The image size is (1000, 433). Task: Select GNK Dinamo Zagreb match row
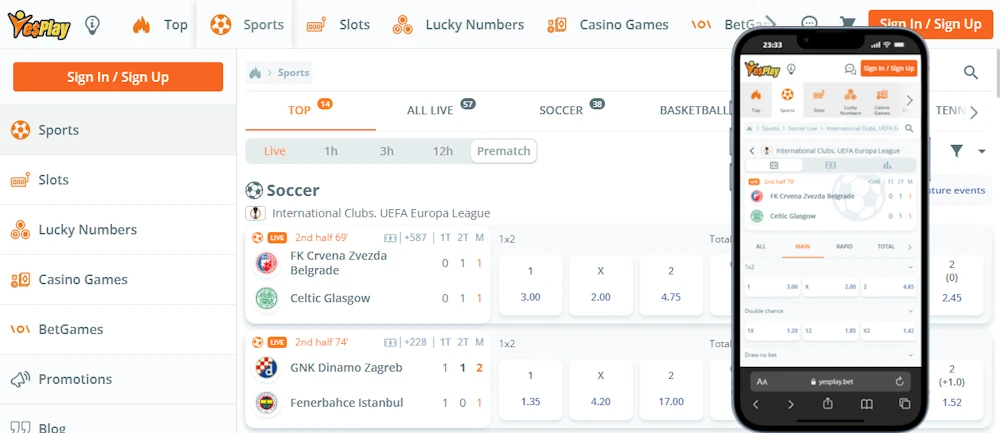click(x=368, y=380)
